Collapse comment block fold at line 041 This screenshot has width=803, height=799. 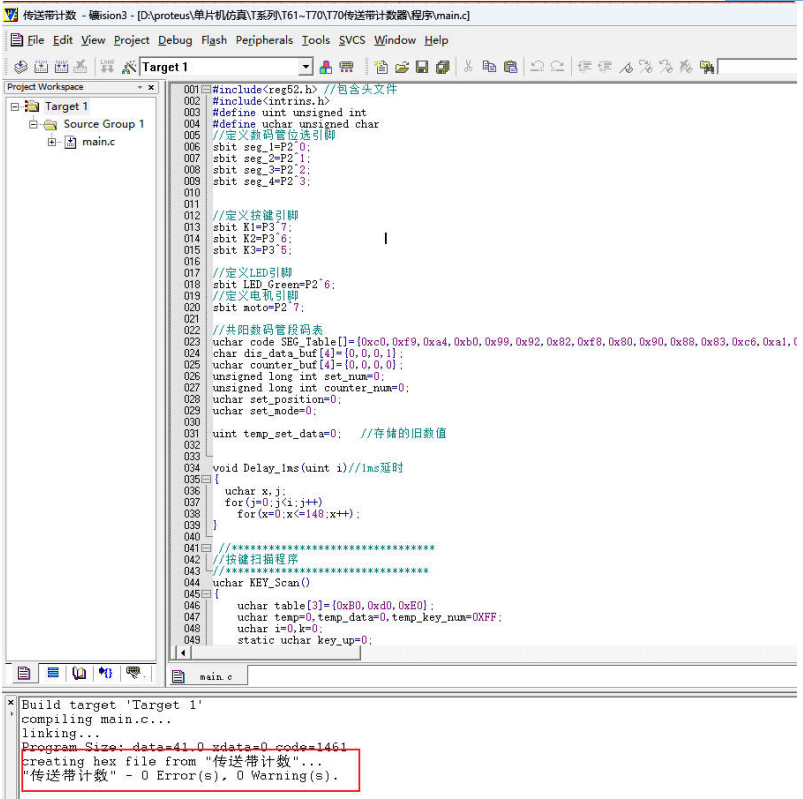206,548
